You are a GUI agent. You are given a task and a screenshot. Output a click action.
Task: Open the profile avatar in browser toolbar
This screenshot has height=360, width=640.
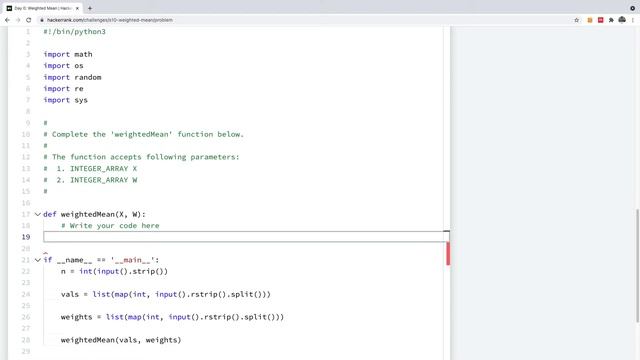coord(622,20)
